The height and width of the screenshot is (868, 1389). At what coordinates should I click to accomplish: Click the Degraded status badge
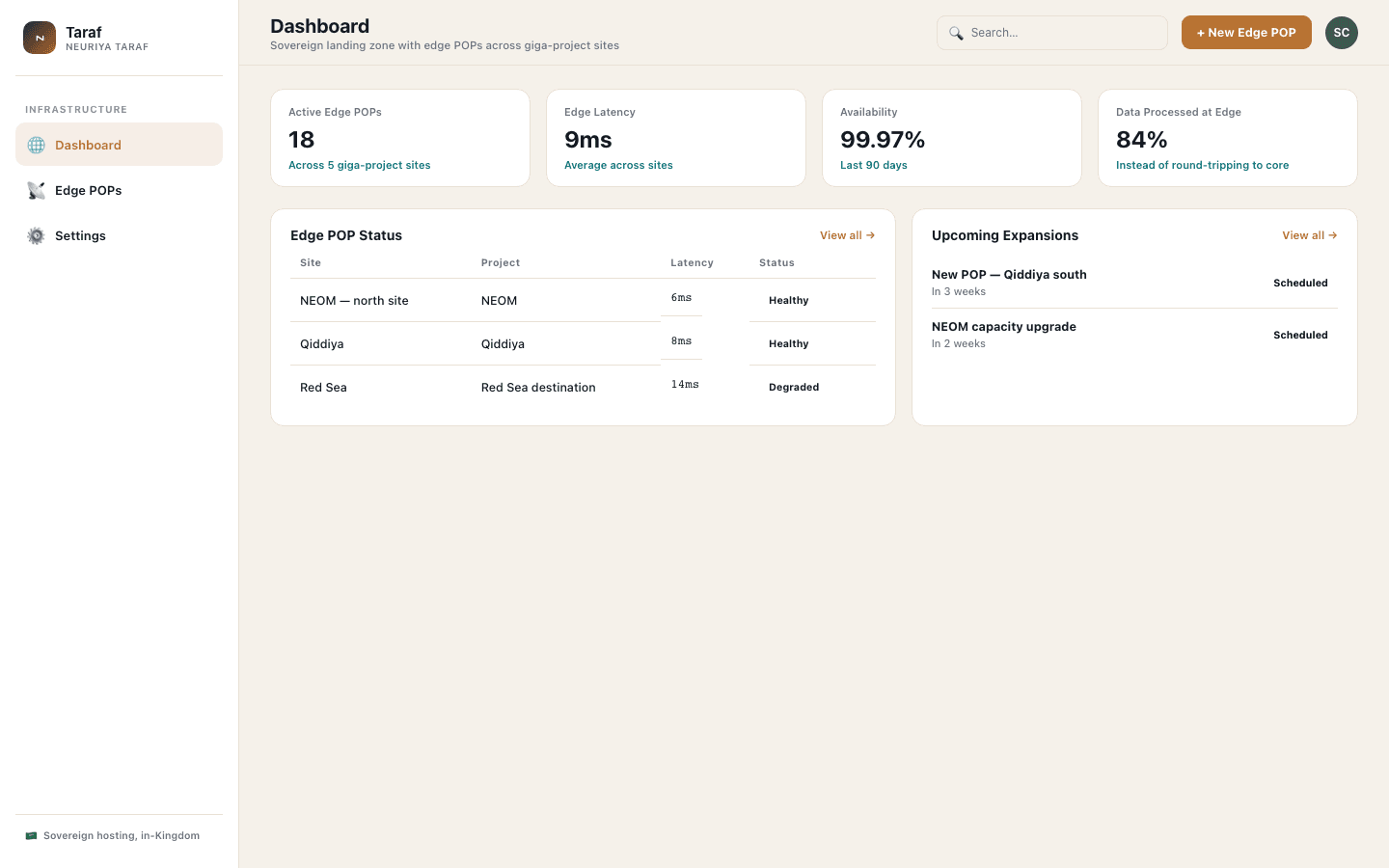[x=794, y=388]
